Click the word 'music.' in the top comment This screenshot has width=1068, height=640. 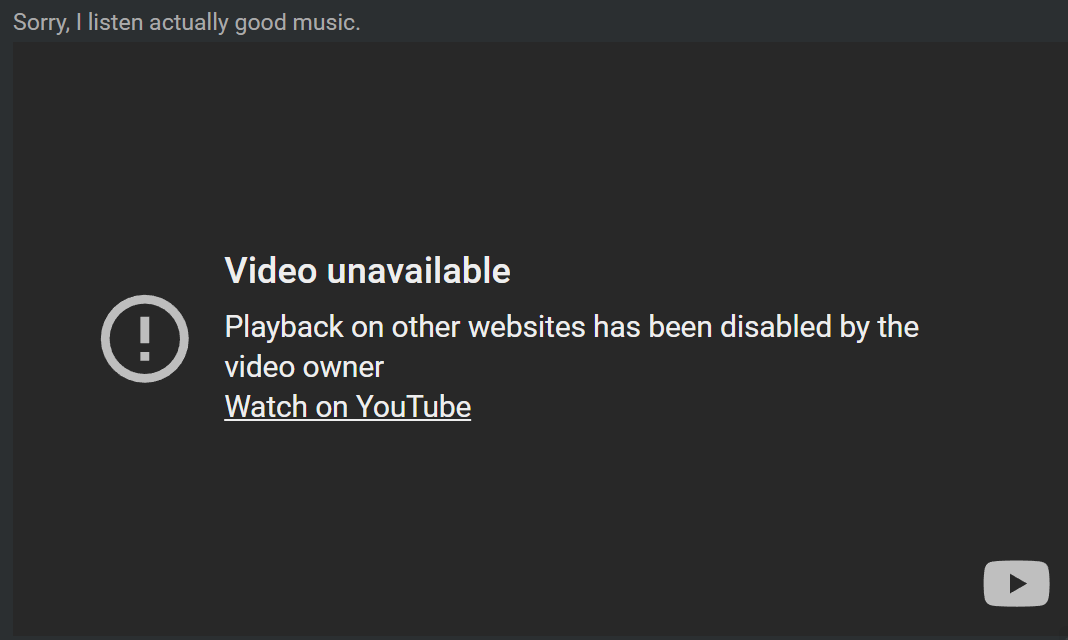[x=326, y=22]
